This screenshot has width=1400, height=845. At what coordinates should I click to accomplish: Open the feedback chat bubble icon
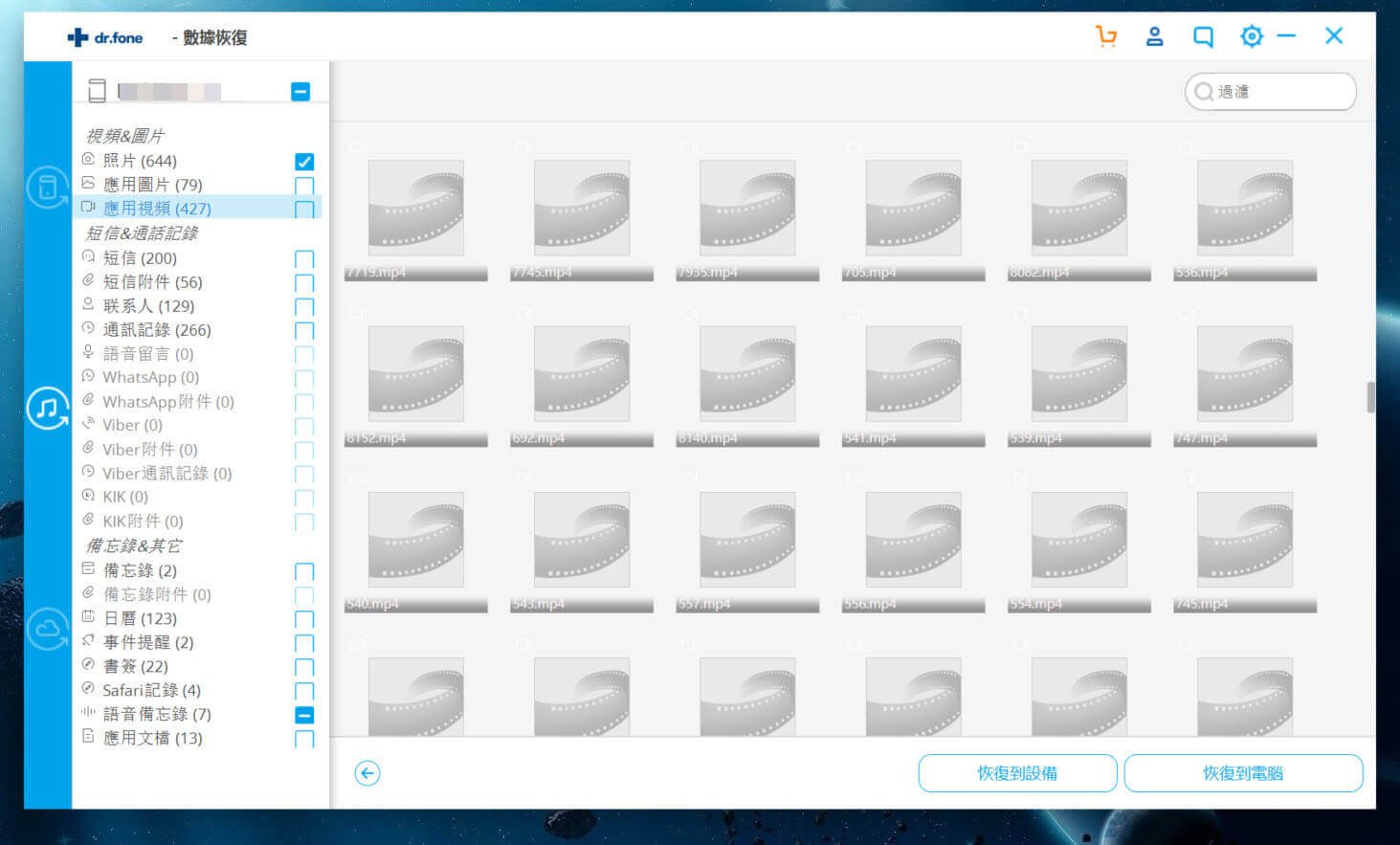1203,37
